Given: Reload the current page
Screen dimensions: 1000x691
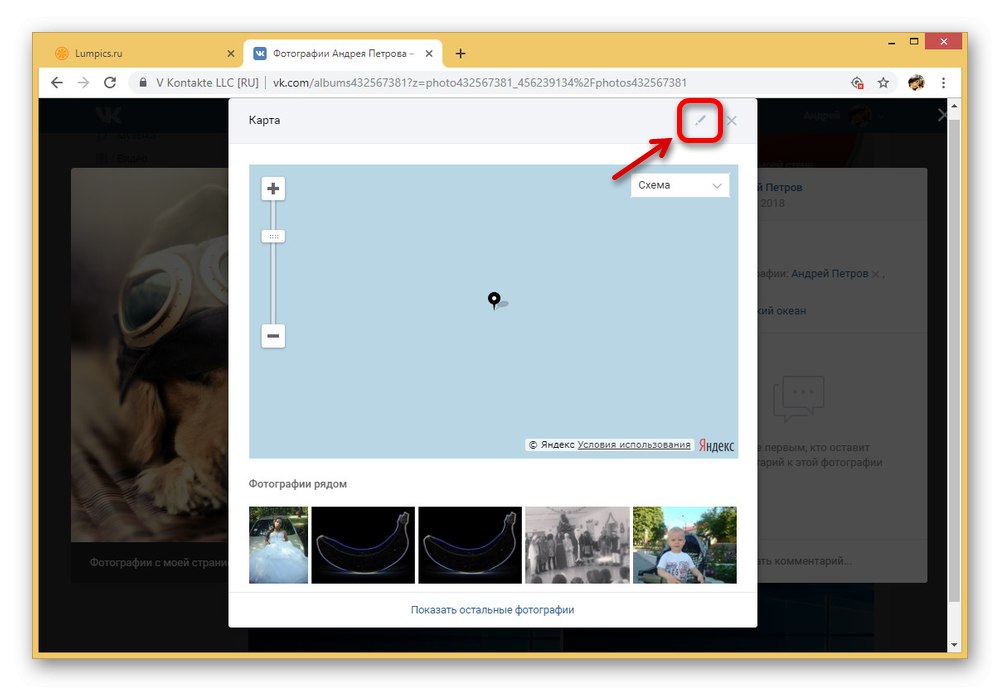Looking at the screenshot, I should click(110, 82).
